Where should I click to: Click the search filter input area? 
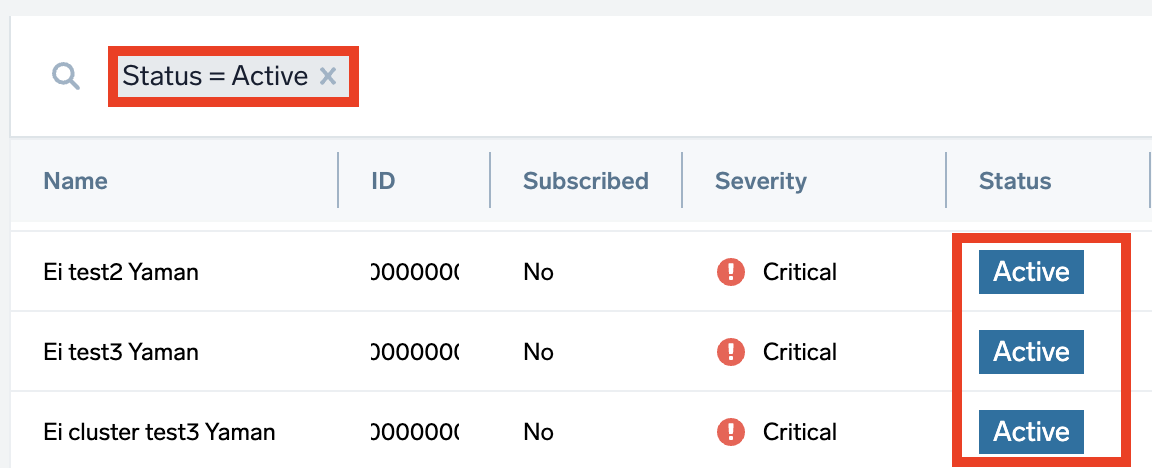tap(700, 76)
